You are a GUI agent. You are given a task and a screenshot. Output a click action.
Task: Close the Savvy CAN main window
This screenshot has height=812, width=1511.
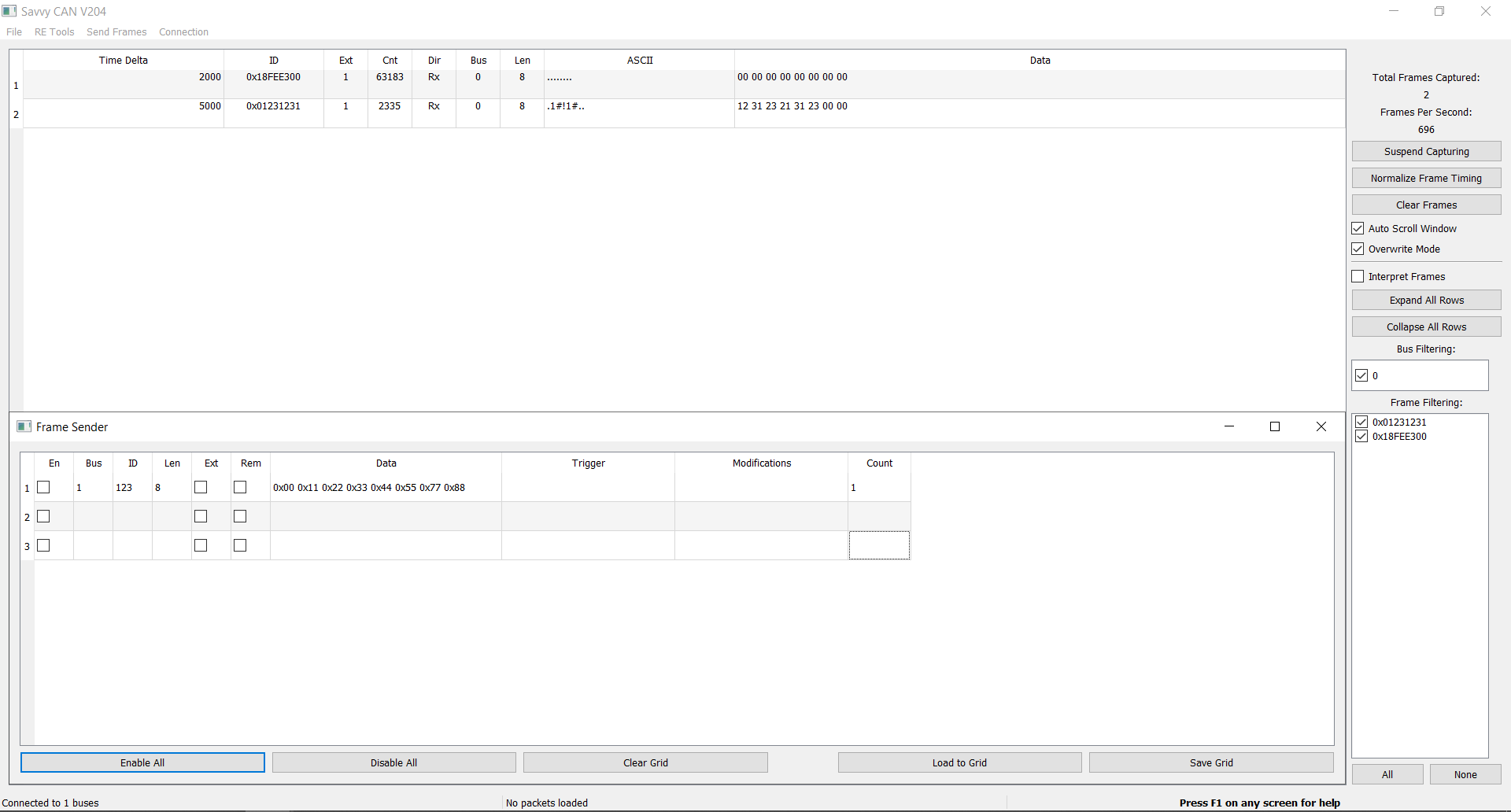coord(1486,11)
